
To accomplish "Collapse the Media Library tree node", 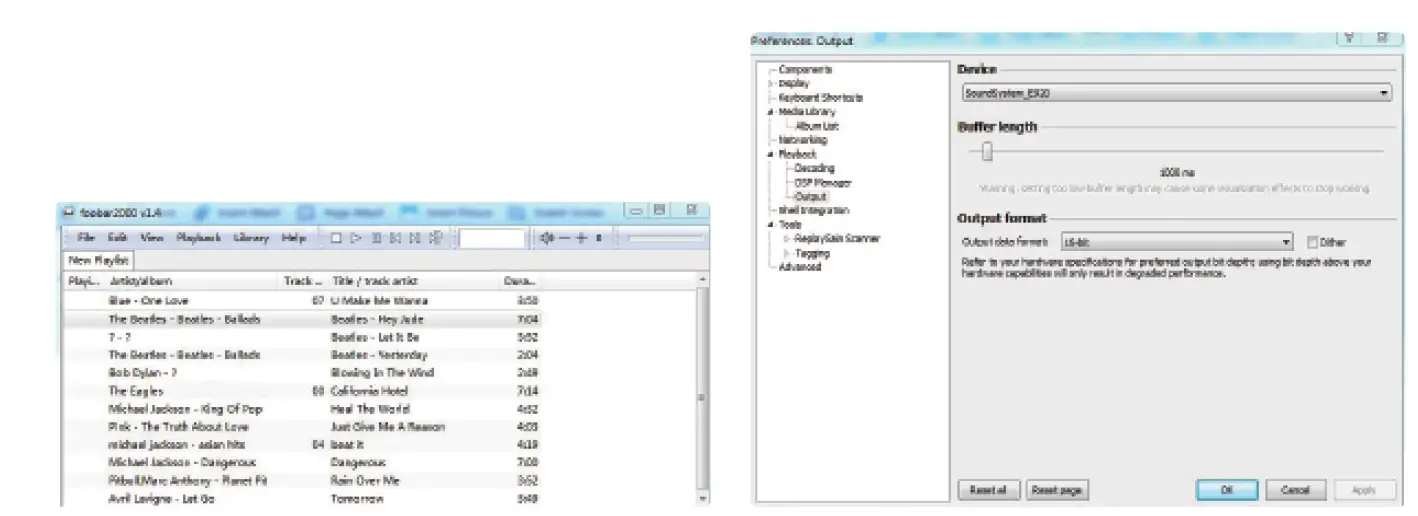I will coord(771,112).
